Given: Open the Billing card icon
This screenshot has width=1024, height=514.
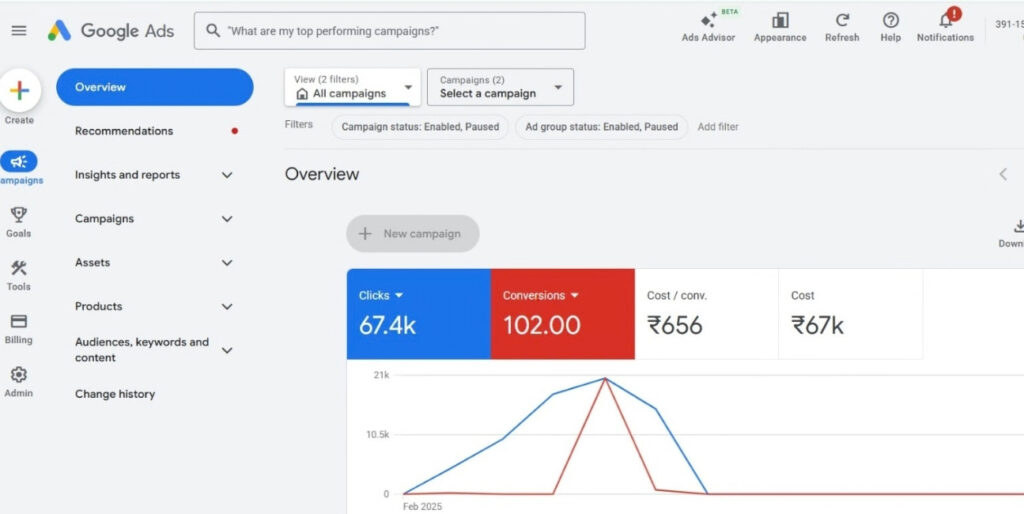Looking at the screenshot, I should (x=19, y=321).
